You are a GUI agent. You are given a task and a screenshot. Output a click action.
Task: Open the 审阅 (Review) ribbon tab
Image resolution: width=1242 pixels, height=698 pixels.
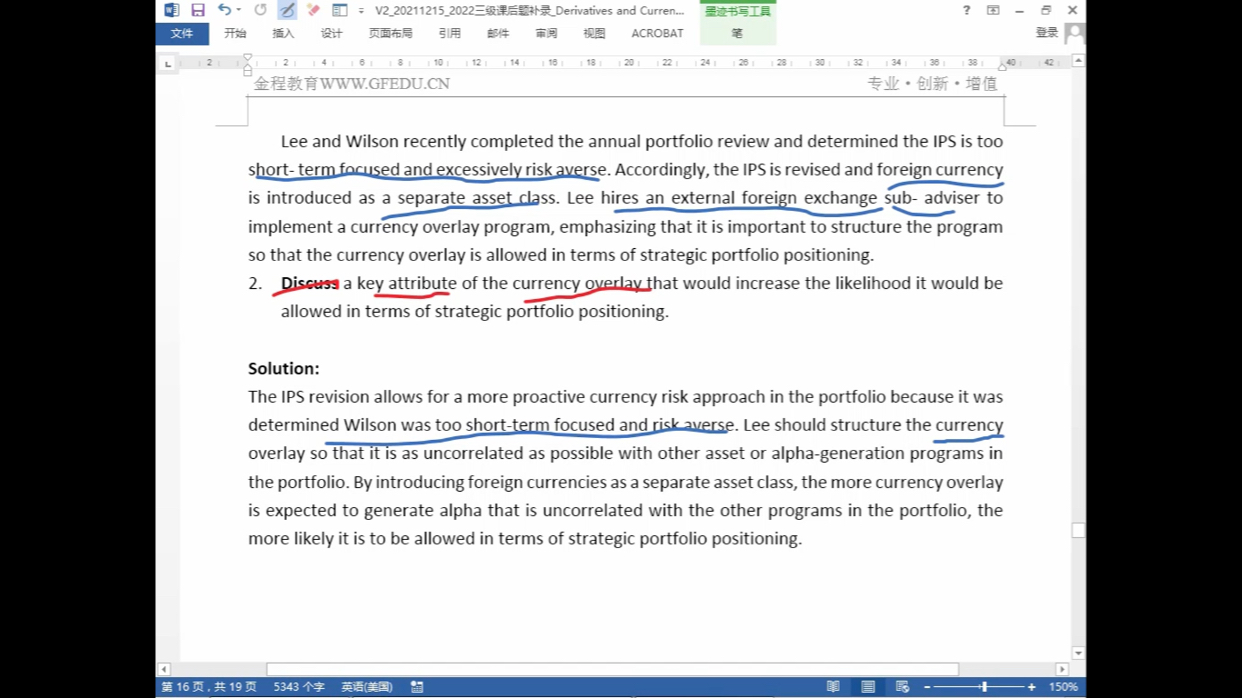point(546,33)
